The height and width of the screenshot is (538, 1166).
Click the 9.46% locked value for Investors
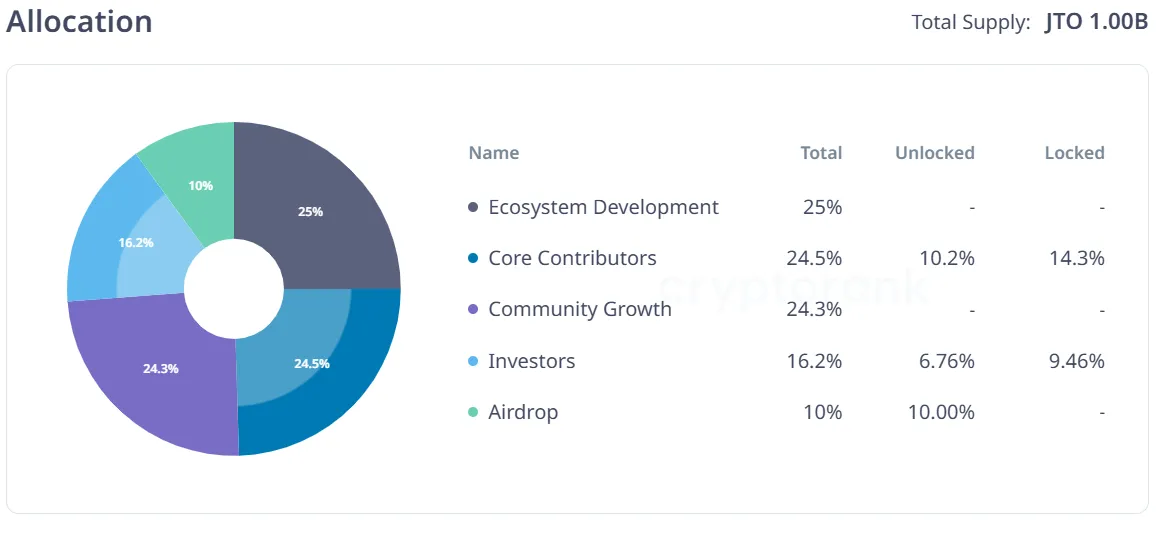coord(1075,361)
